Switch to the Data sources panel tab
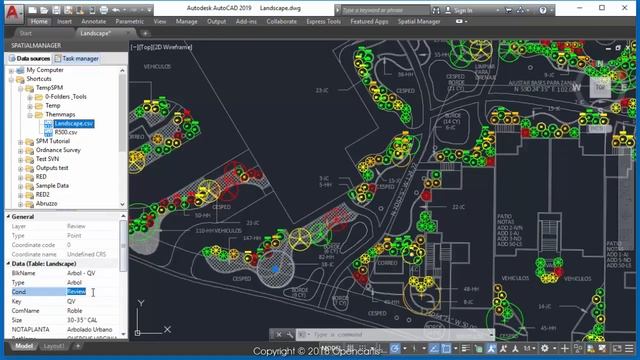 point(29,58)
